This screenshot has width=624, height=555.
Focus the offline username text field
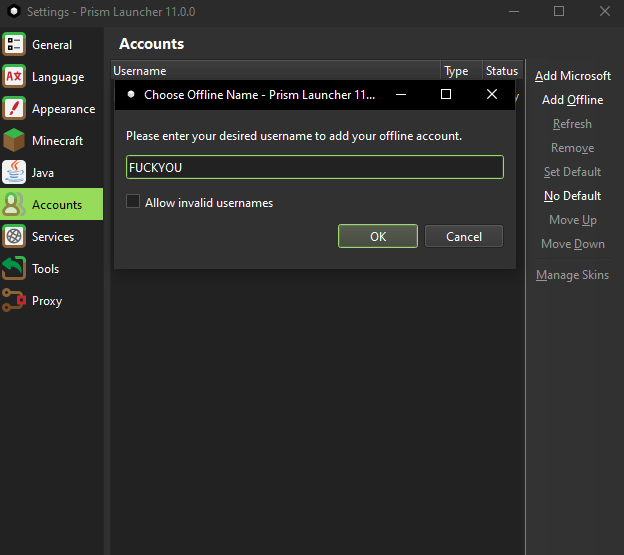click(315, 167)
